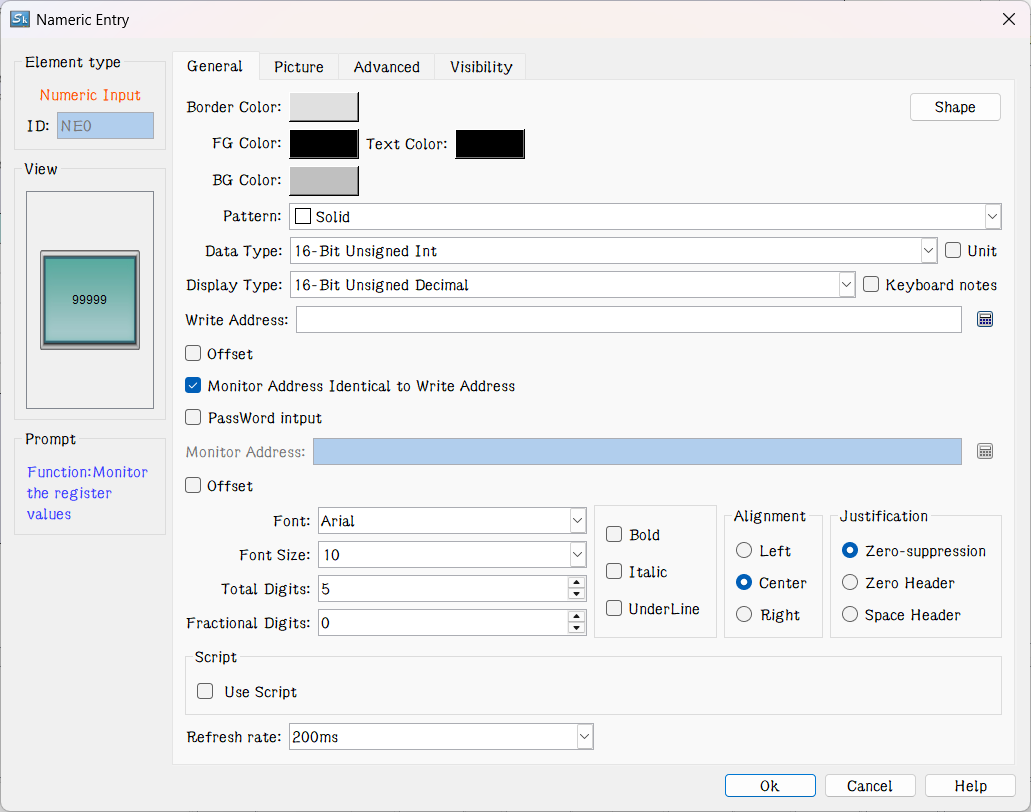Click the Write Address calculator icon

pyautogui.click(x=985, y=319)
